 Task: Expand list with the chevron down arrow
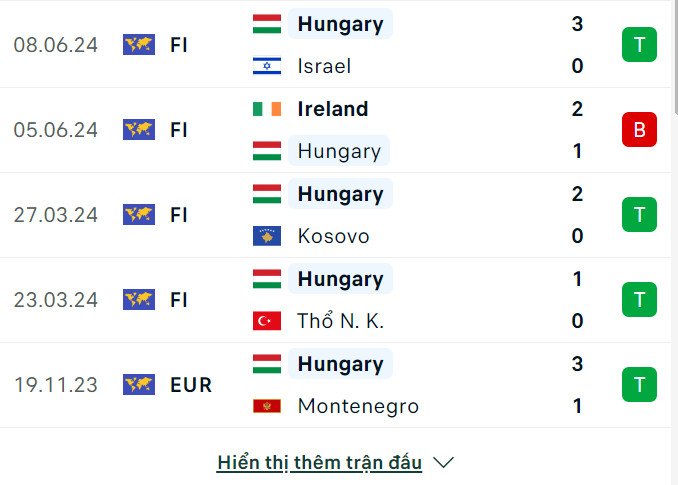445,463
